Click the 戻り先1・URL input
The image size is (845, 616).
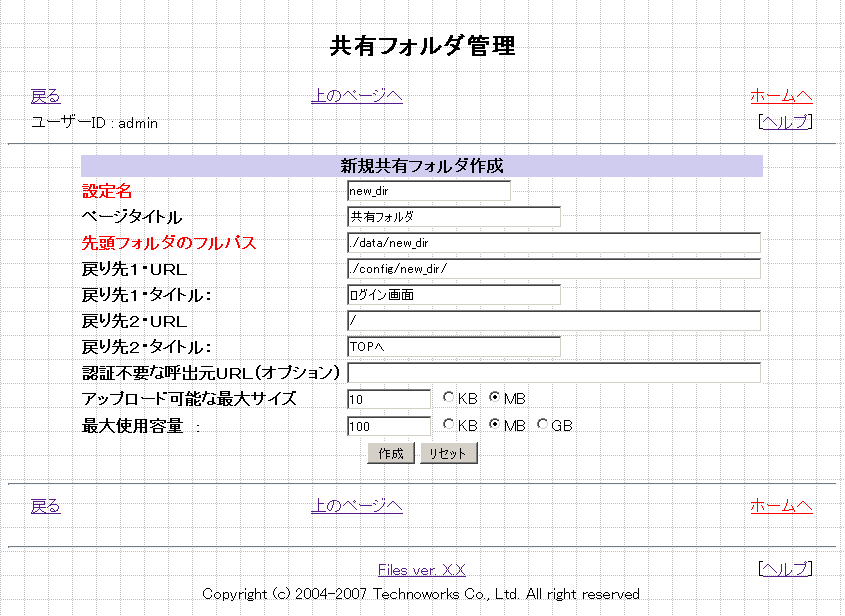[x=553, y=269]
